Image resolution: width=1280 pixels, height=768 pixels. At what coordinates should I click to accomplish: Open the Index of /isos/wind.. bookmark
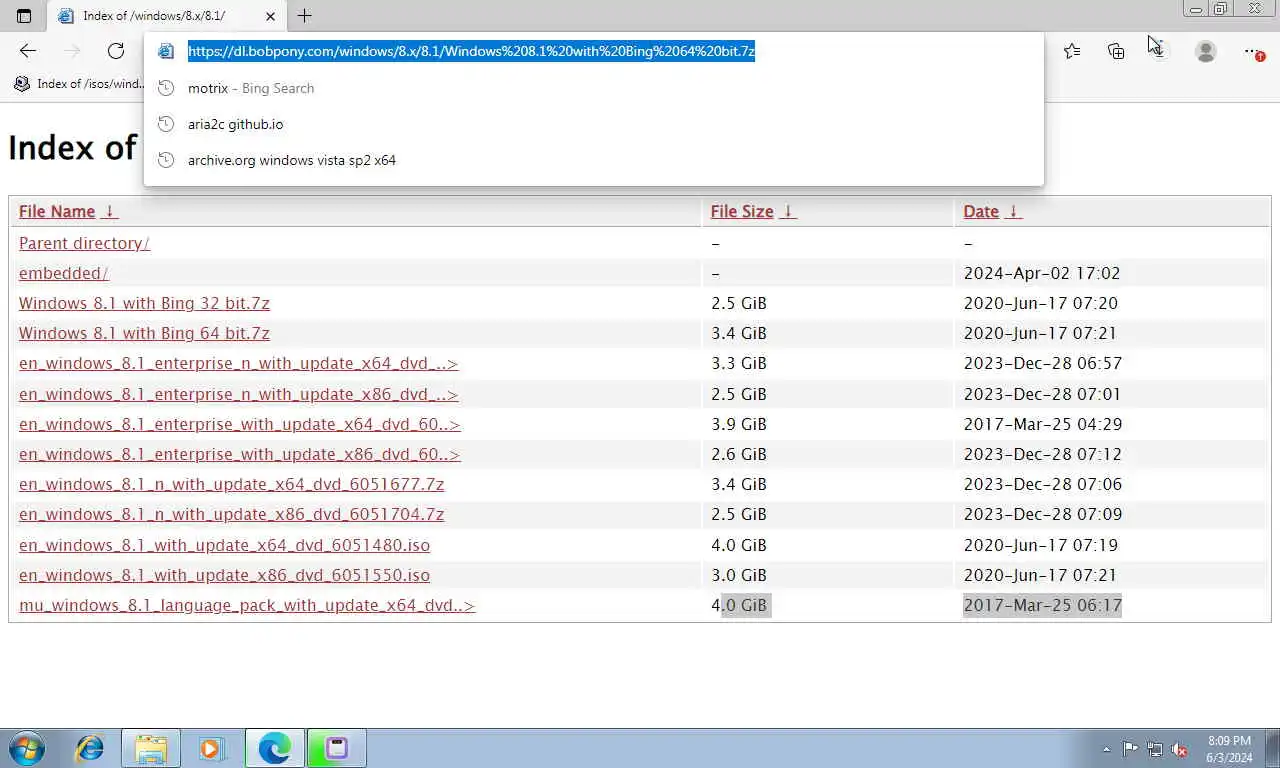pyautogui.click(x=79, y=84)
